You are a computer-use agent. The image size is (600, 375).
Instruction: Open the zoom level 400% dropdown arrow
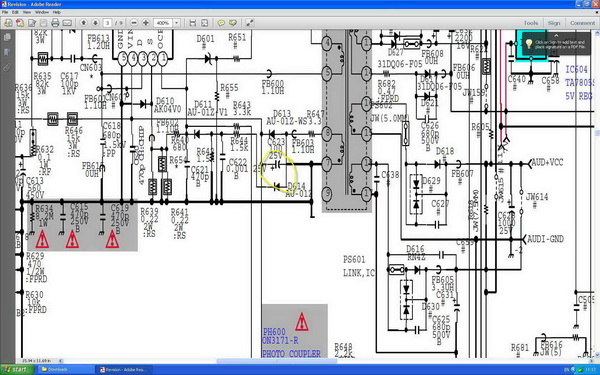coord(177,23)
